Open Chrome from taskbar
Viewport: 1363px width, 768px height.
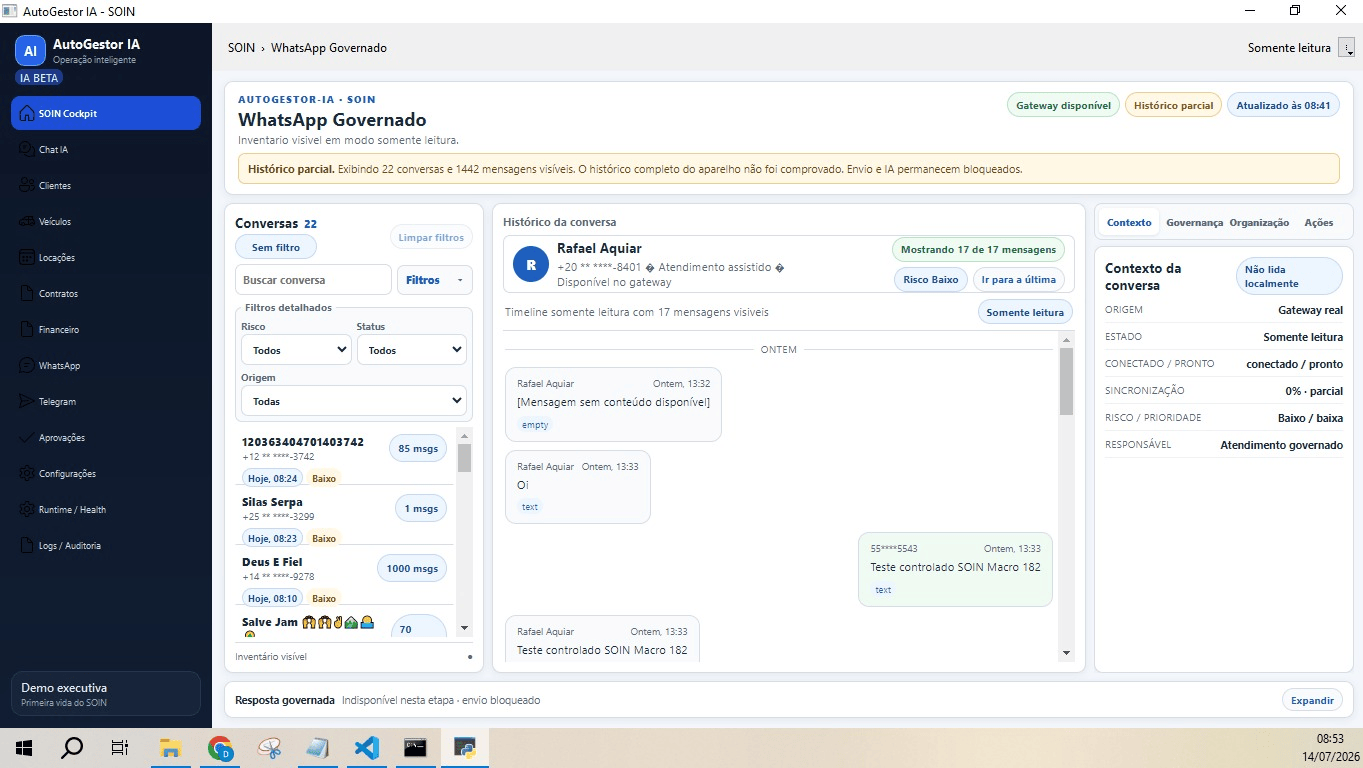point(220,747)
